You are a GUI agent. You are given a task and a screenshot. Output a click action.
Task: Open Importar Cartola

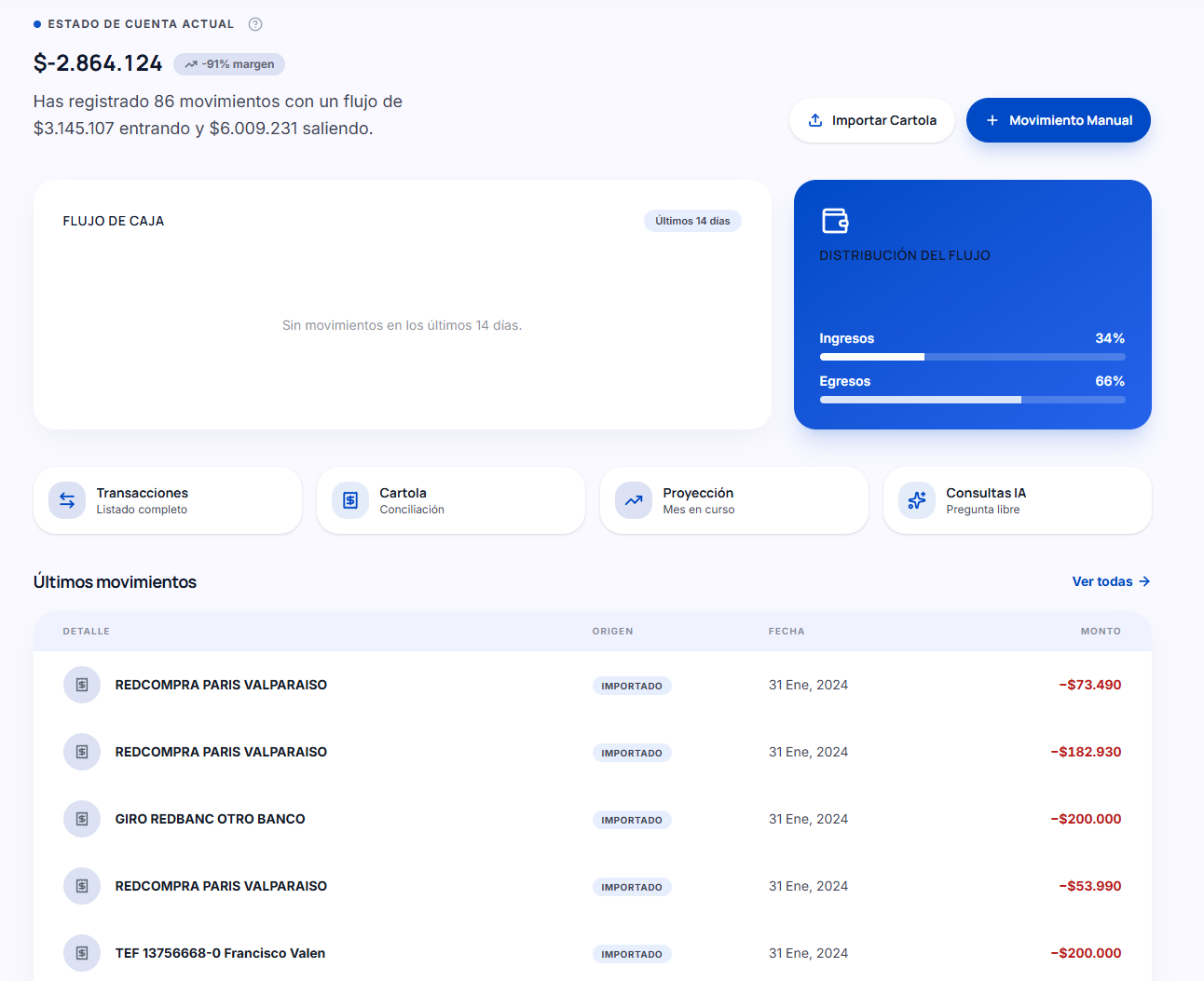pyautogui.click(x=872, y=120)
